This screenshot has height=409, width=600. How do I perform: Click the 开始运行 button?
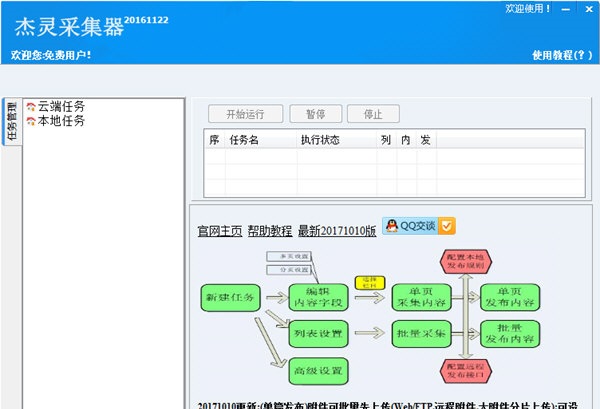245,114
